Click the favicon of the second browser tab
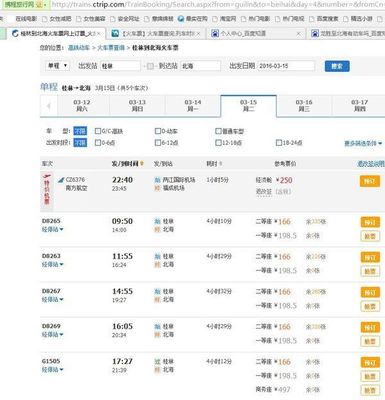385x400 pixels. 115,33
